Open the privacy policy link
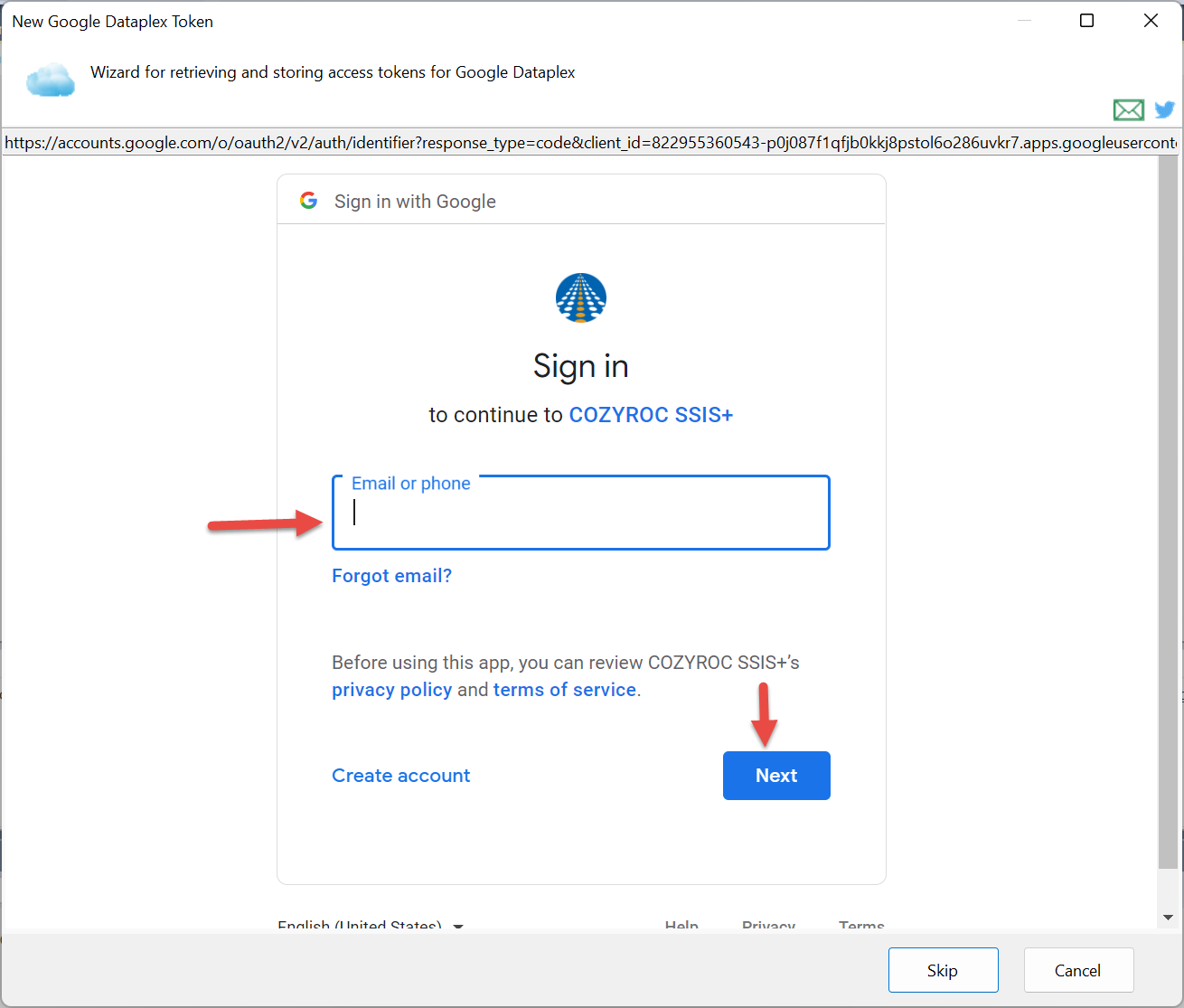This screenshot has height=1008, width=1184. point(391,690)
